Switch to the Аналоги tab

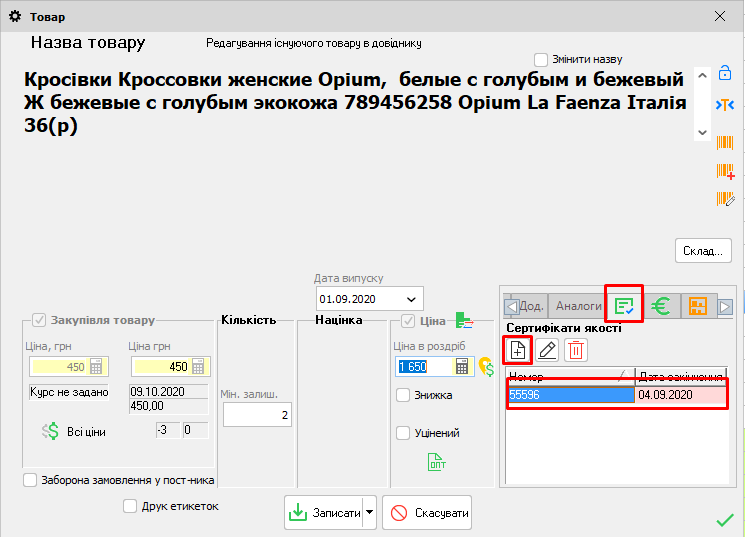point(578,306)
